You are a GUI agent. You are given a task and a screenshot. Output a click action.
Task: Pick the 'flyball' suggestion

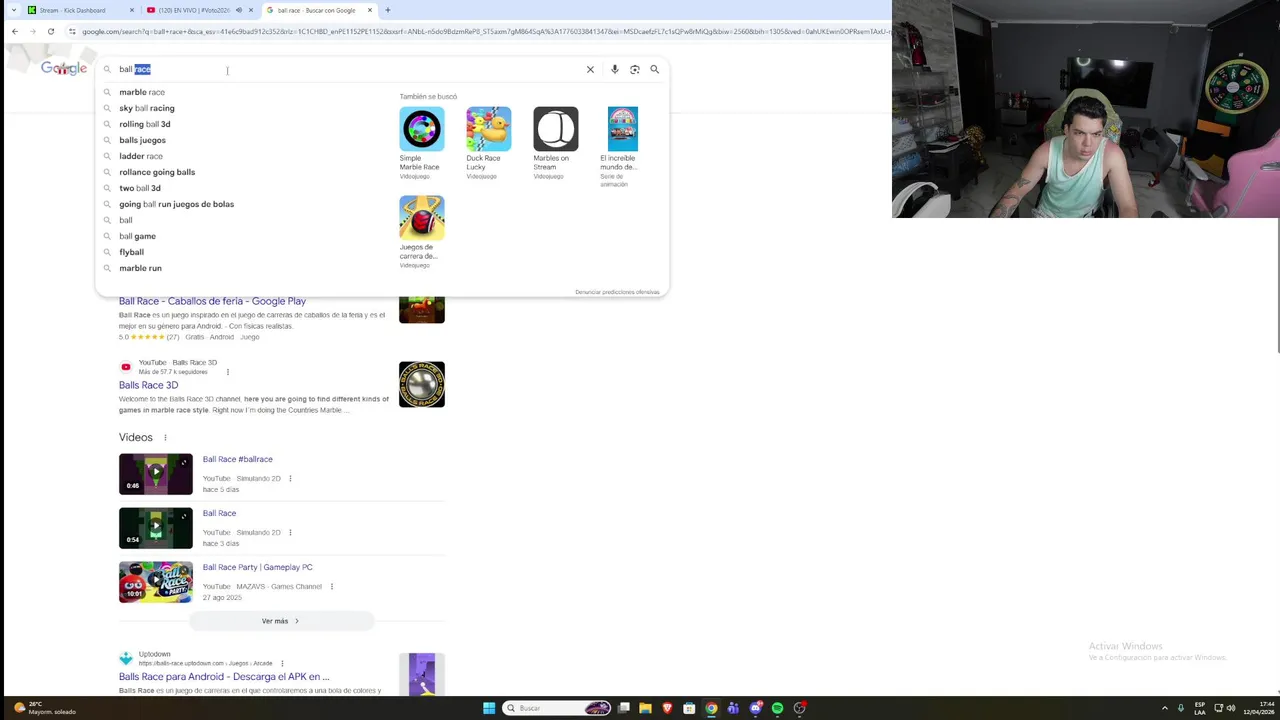131,252
